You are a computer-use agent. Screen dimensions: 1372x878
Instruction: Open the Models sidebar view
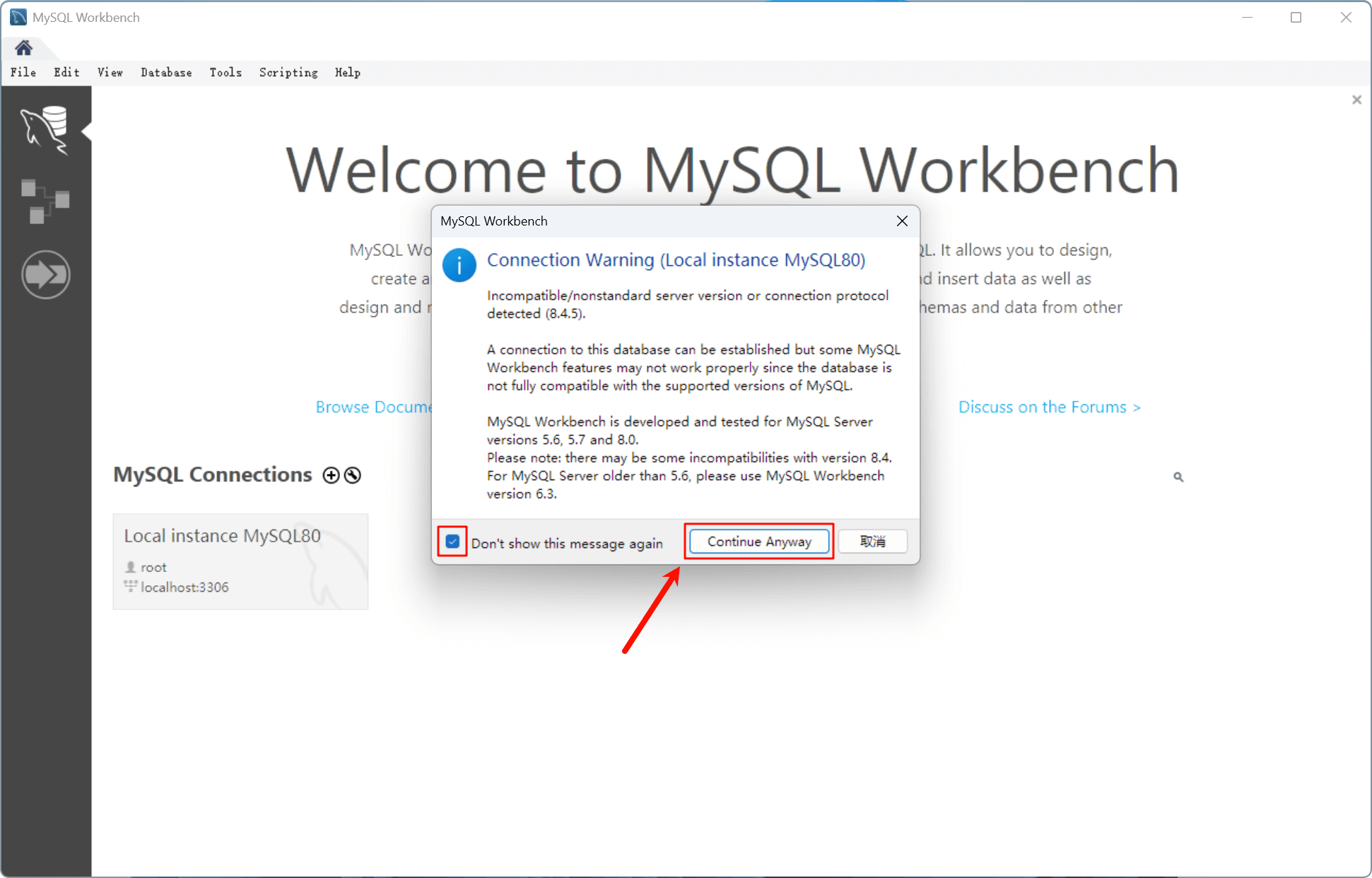45,201
